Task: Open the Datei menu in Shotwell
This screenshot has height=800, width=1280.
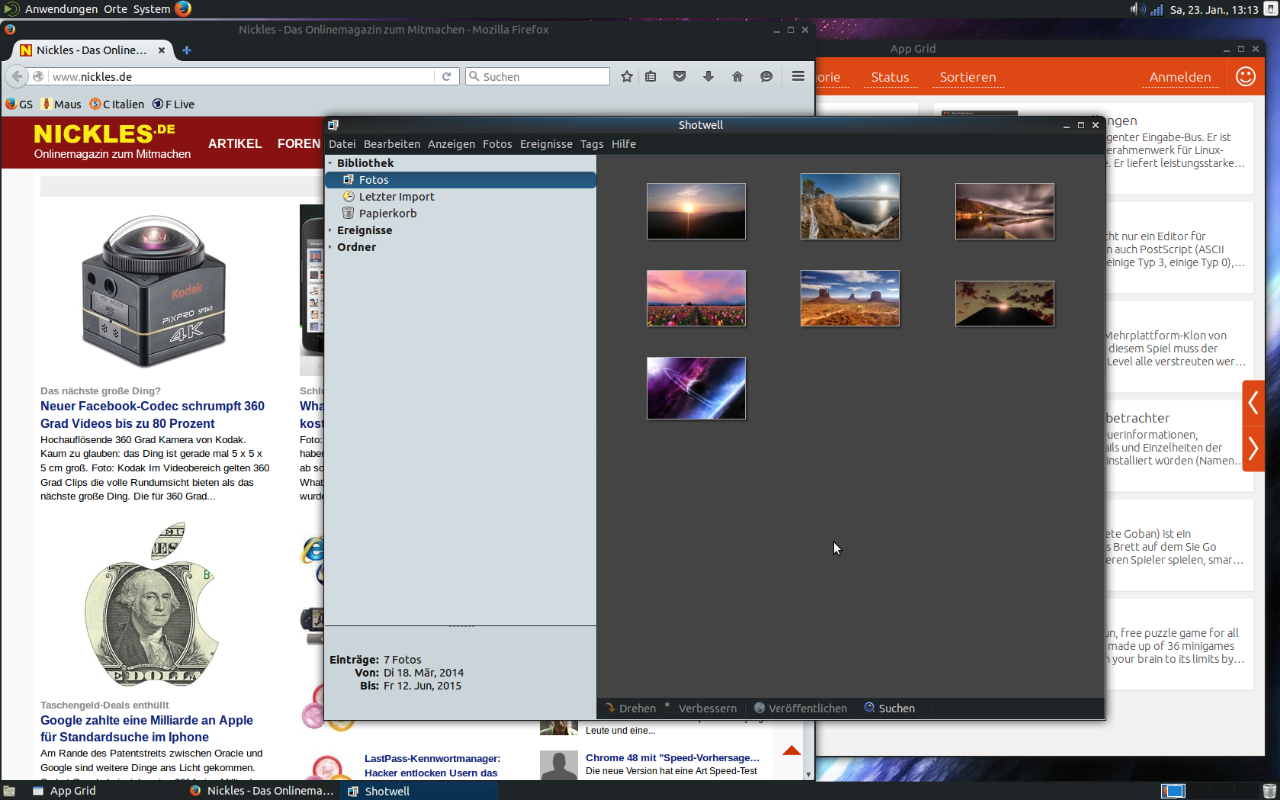Action: 342,144
